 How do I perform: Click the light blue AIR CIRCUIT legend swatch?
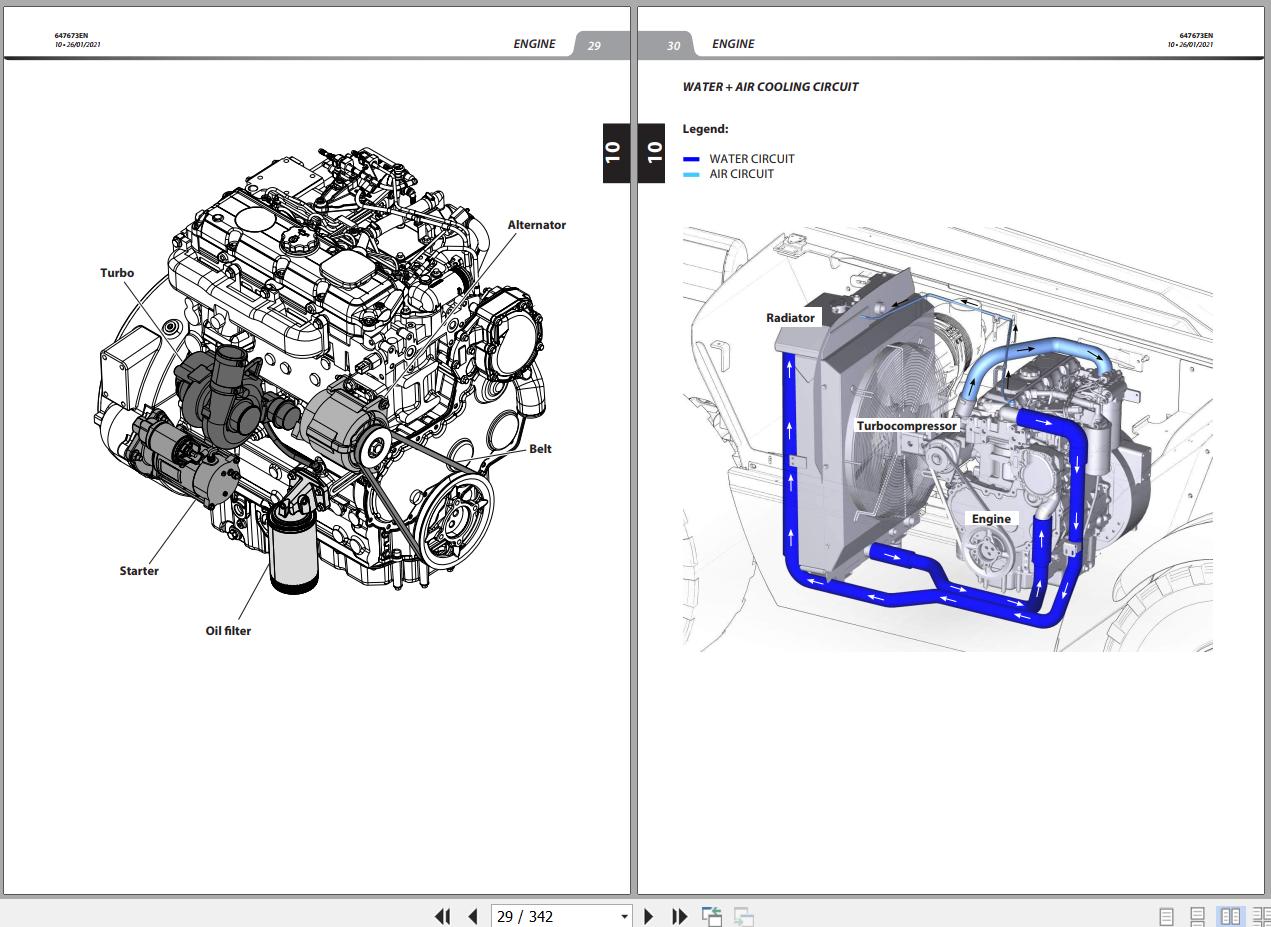(x=691, y=174)
